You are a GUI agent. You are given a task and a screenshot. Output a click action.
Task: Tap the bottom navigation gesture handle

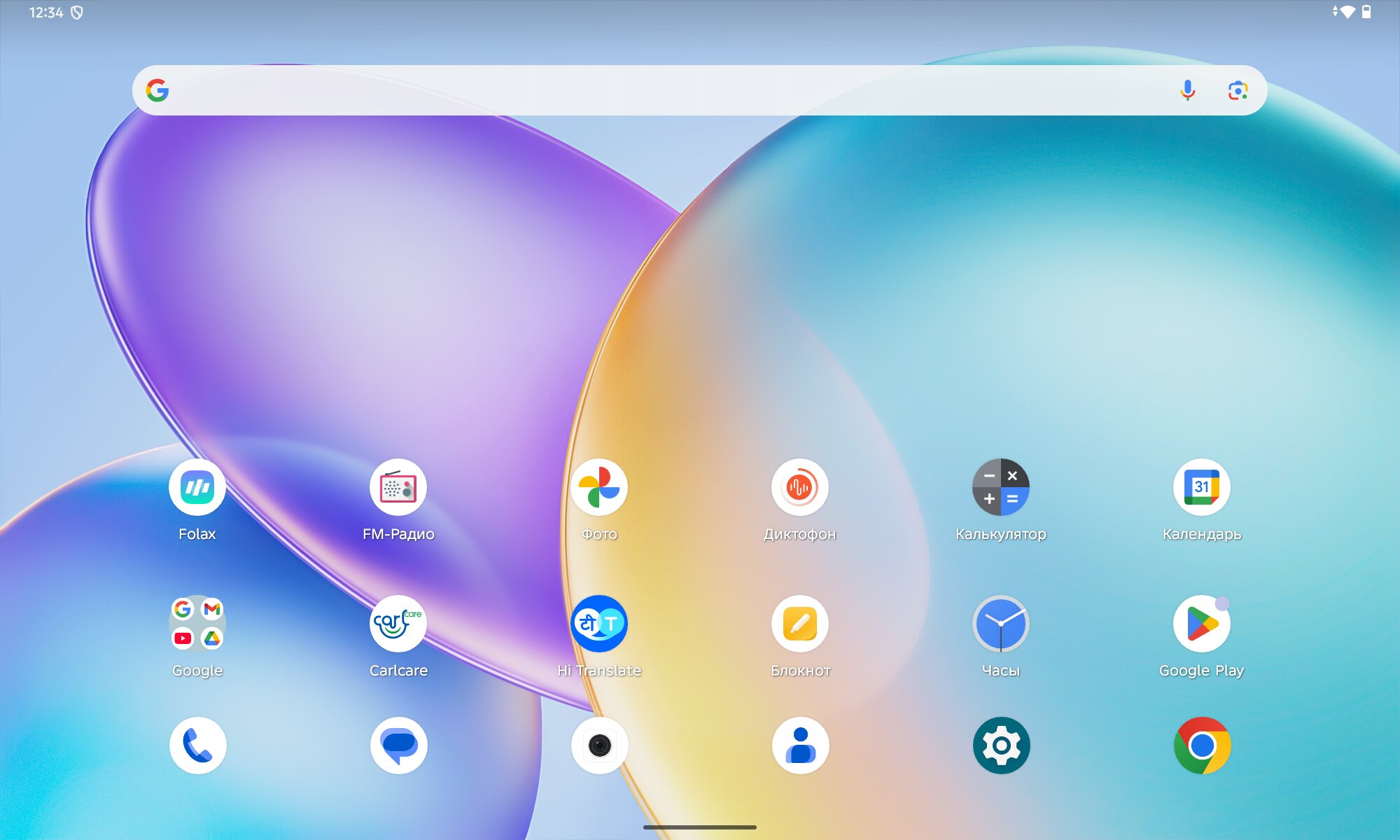pyautogui.click(x=700, y=827)
